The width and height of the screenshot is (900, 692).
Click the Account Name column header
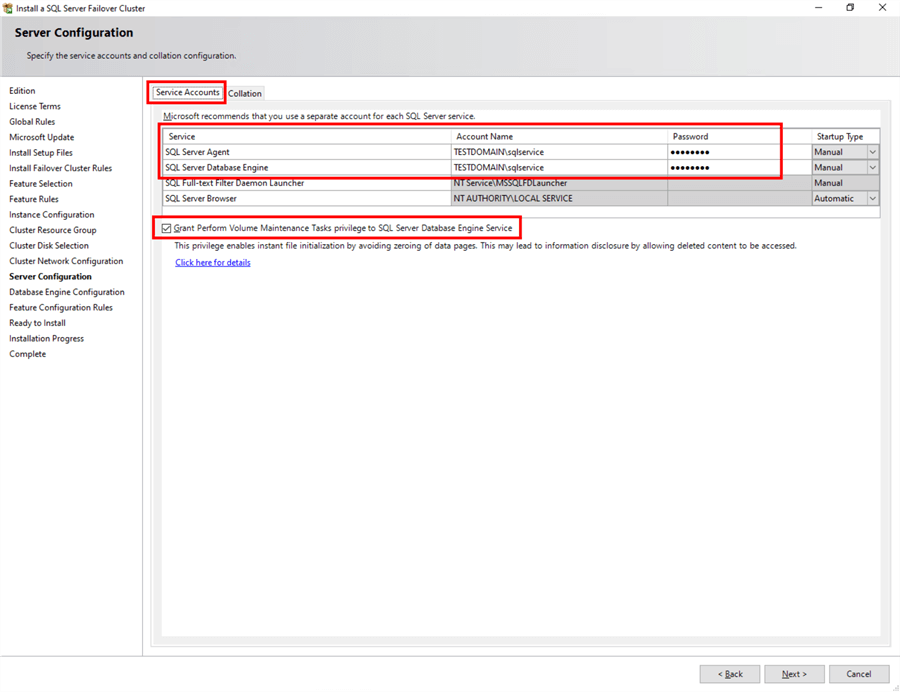tap(559, 137)
